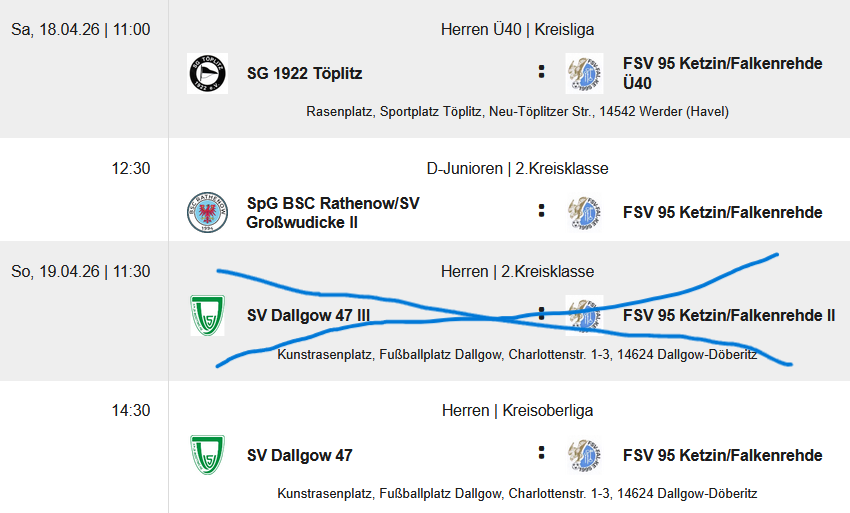
Task: Open the BSC Rathenow club crest
Action: 207,212
